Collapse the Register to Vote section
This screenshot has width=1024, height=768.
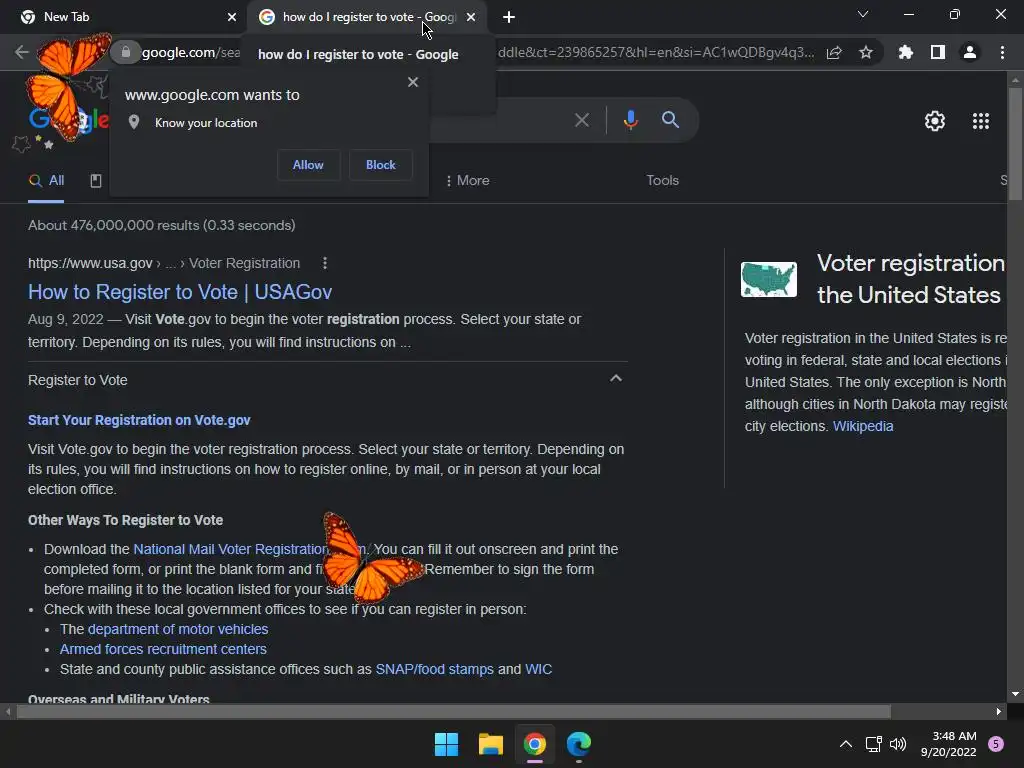(x=616, y=379)
